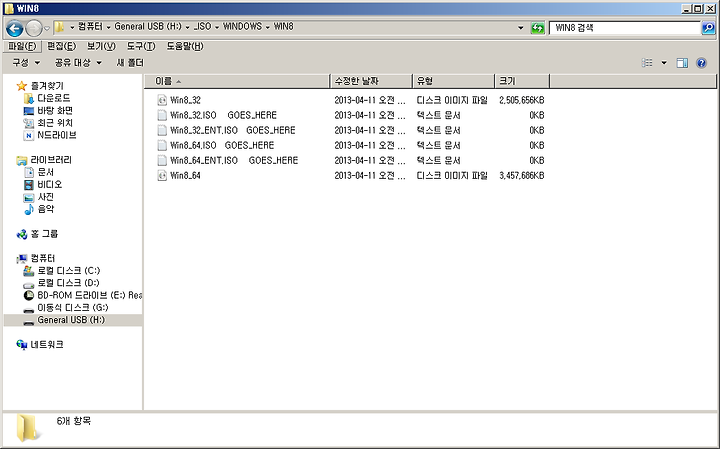Open N드라이브 in favorites
The height and width of the screenshot is (449, 720).
[x=57, y=135]
